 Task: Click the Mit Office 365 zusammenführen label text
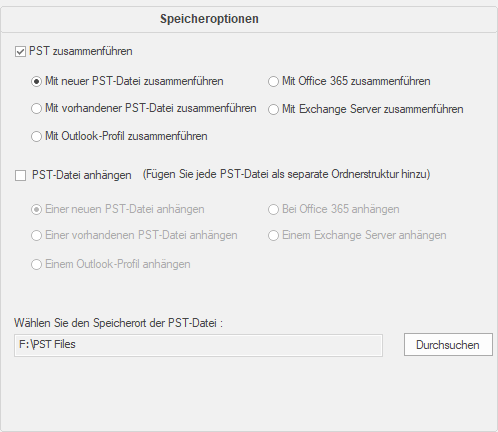356,81
